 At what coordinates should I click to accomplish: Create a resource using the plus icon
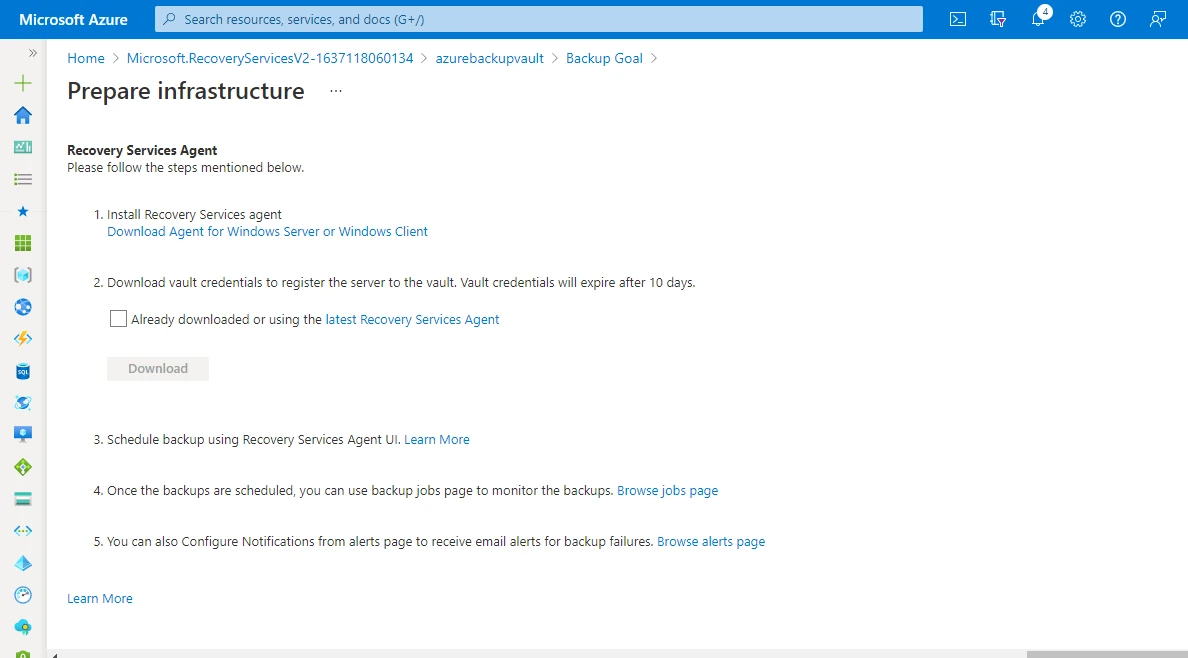point(22,83)
